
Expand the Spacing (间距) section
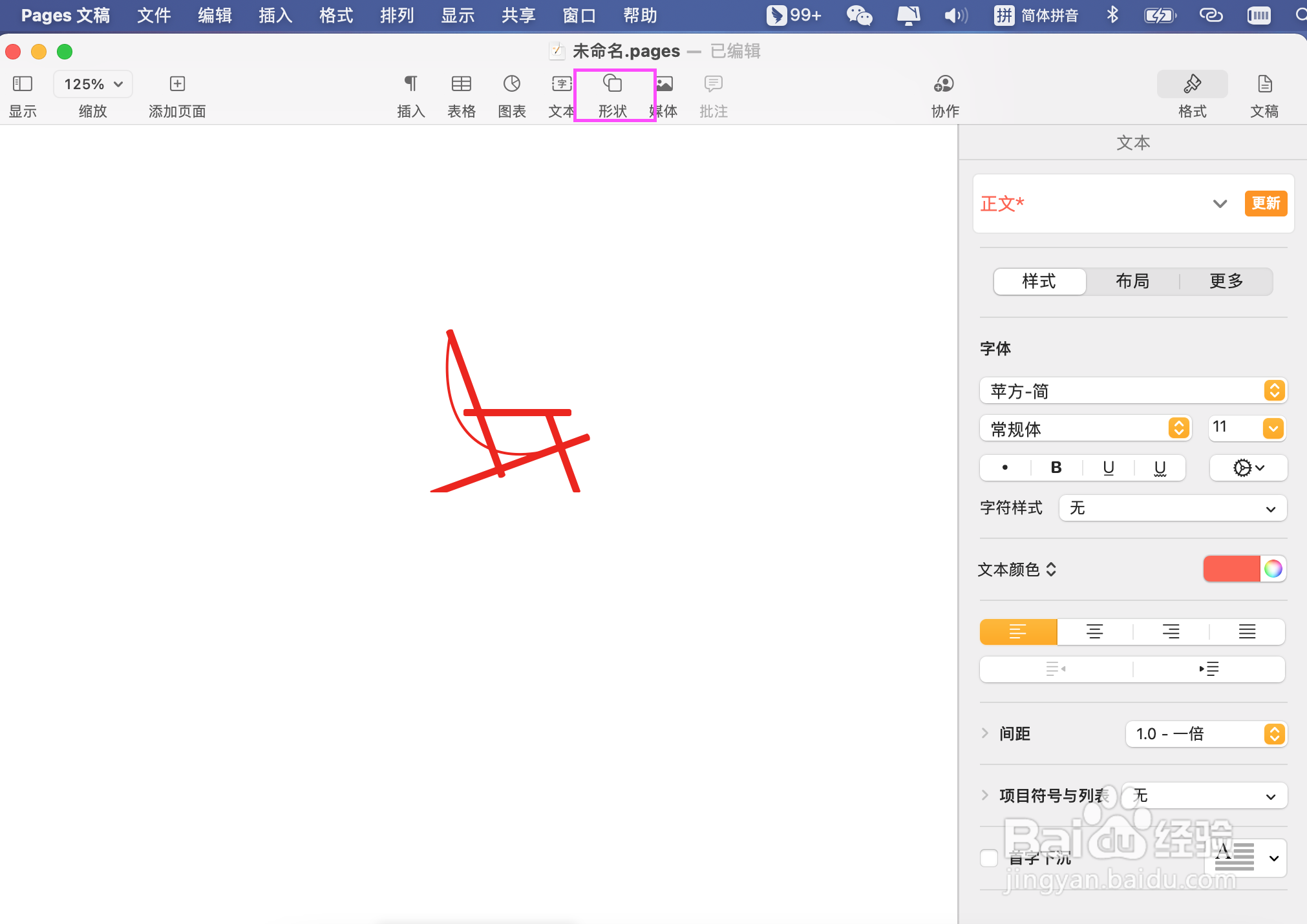(x=985, y=733)
